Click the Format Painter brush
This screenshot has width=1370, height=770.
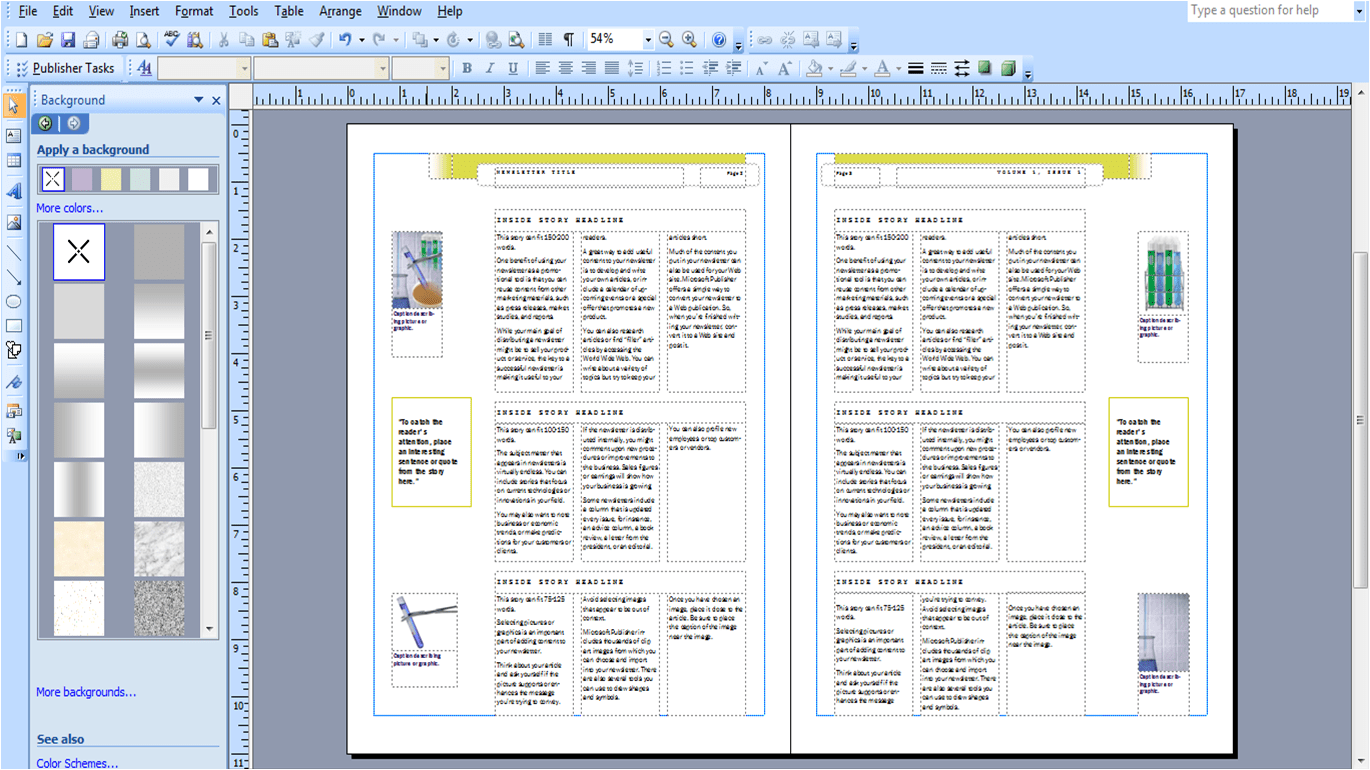pyautogui.click(x=317, y=40)
